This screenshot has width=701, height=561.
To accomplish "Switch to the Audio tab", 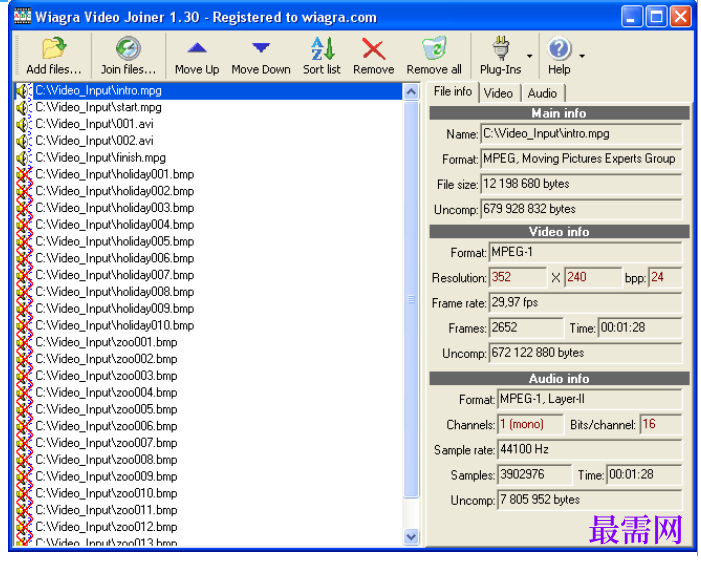I will click(x=542, y=93).
